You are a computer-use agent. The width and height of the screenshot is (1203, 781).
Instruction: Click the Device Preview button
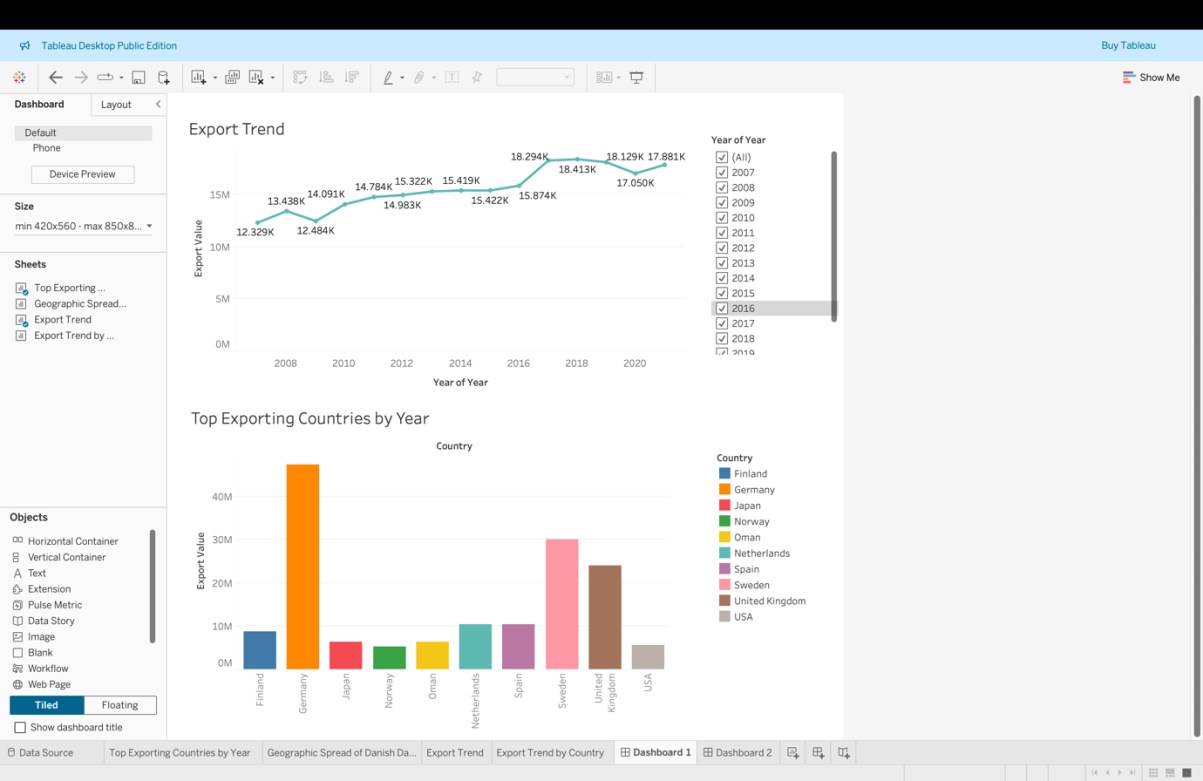pyautogui.click(x=82, y=174)
